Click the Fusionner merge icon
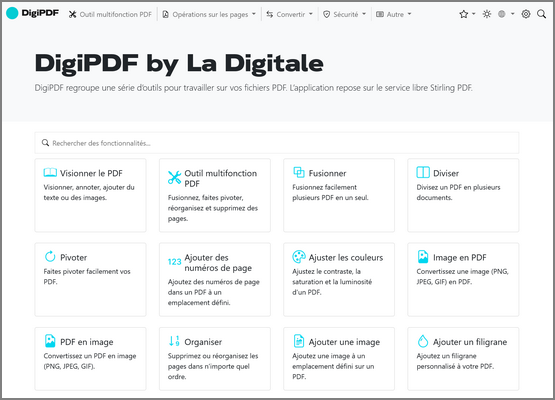Image resolution: width=555 pixels, height=400 pixels. 299,172
